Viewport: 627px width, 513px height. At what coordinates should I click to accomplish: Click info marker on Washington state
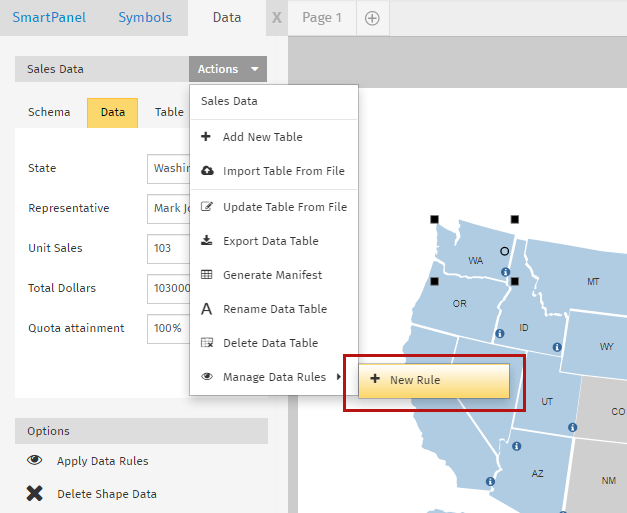(505, 272)
